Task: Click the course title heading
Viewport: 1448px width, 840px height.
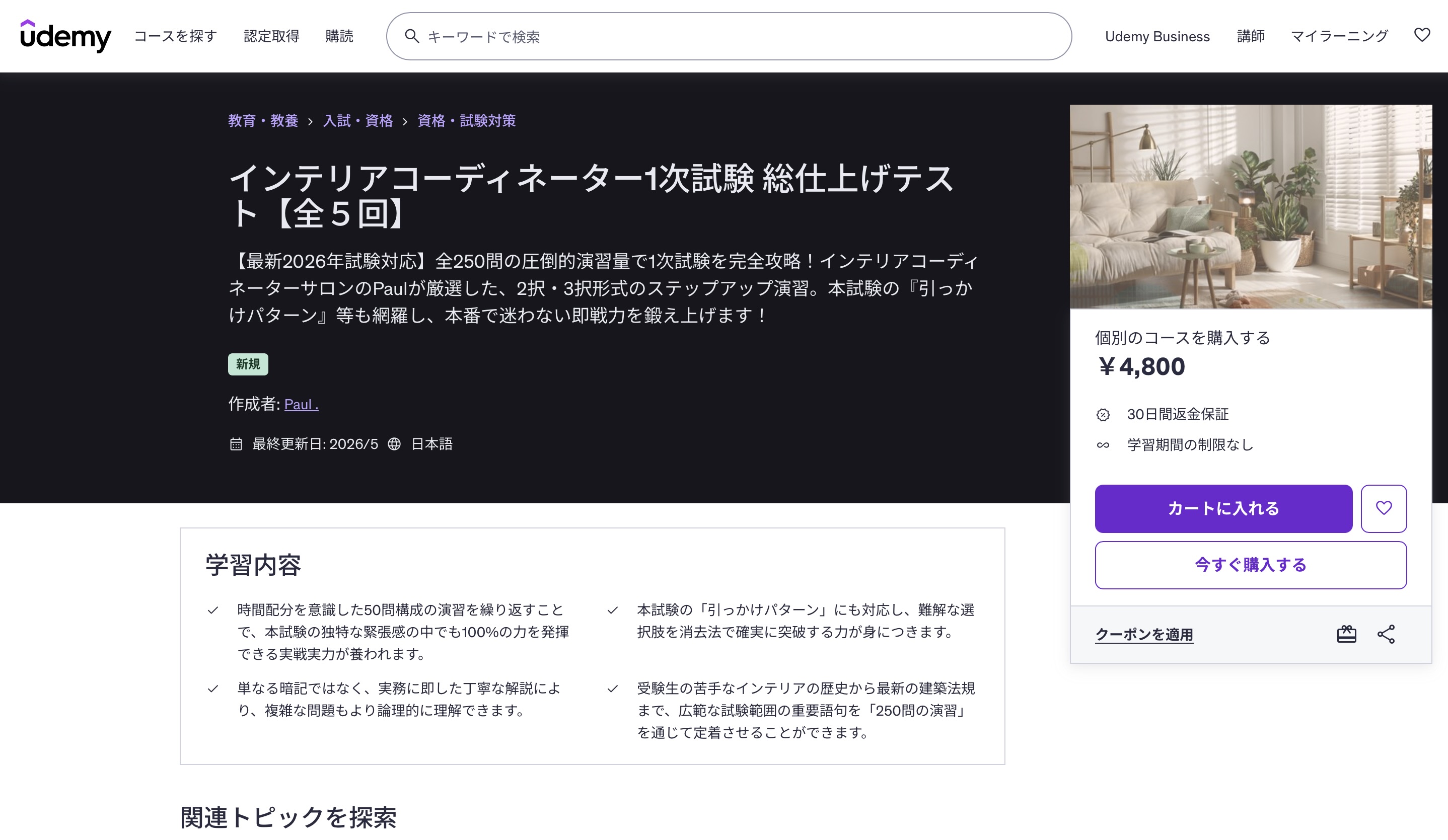Action: pyautogui.click(x=592, y=195)
